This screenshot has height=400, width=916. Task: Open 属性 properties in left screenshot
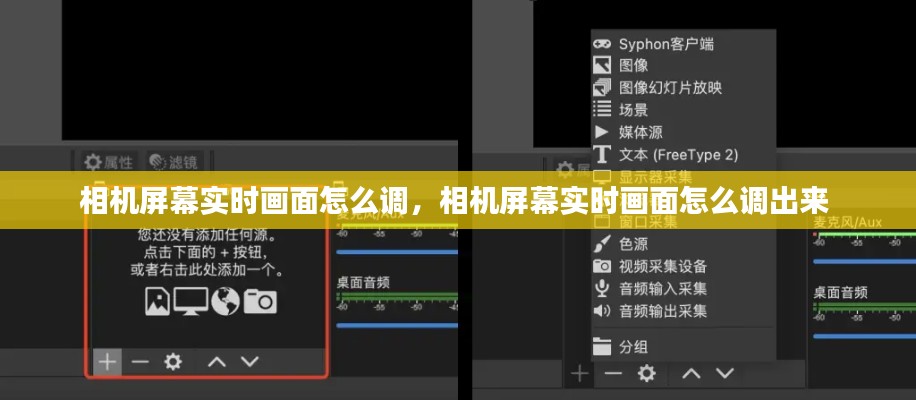pos(108,162)
